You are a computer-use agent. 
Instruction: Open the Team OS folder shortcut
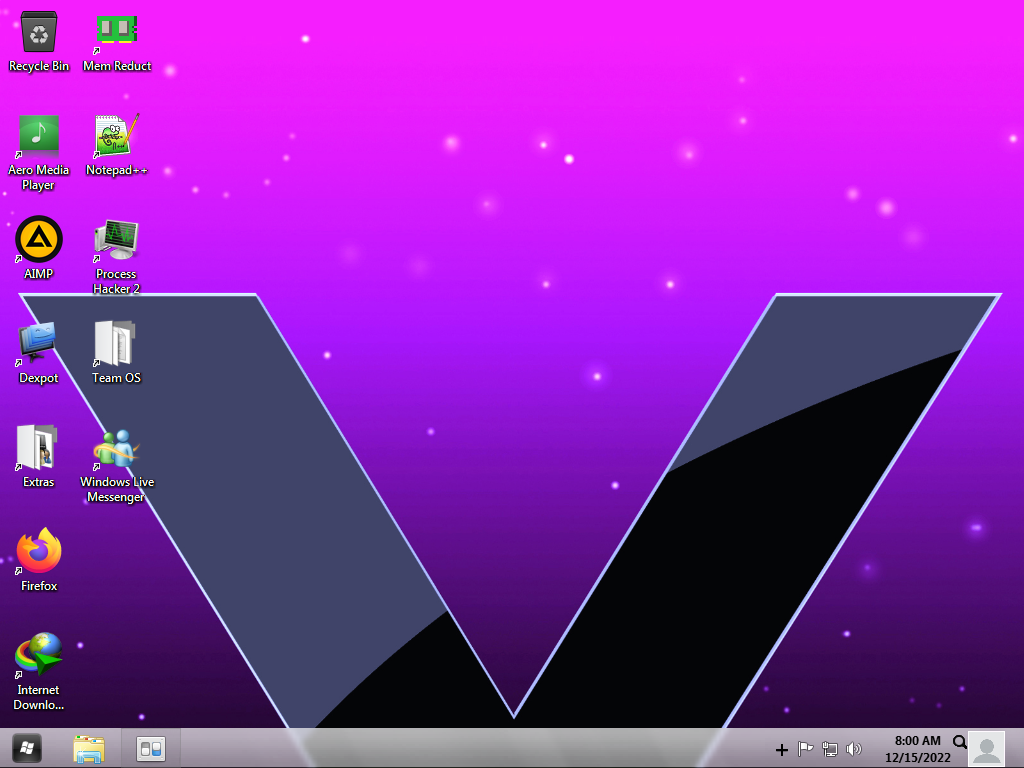pyautogui.click(x=116, y=353)
